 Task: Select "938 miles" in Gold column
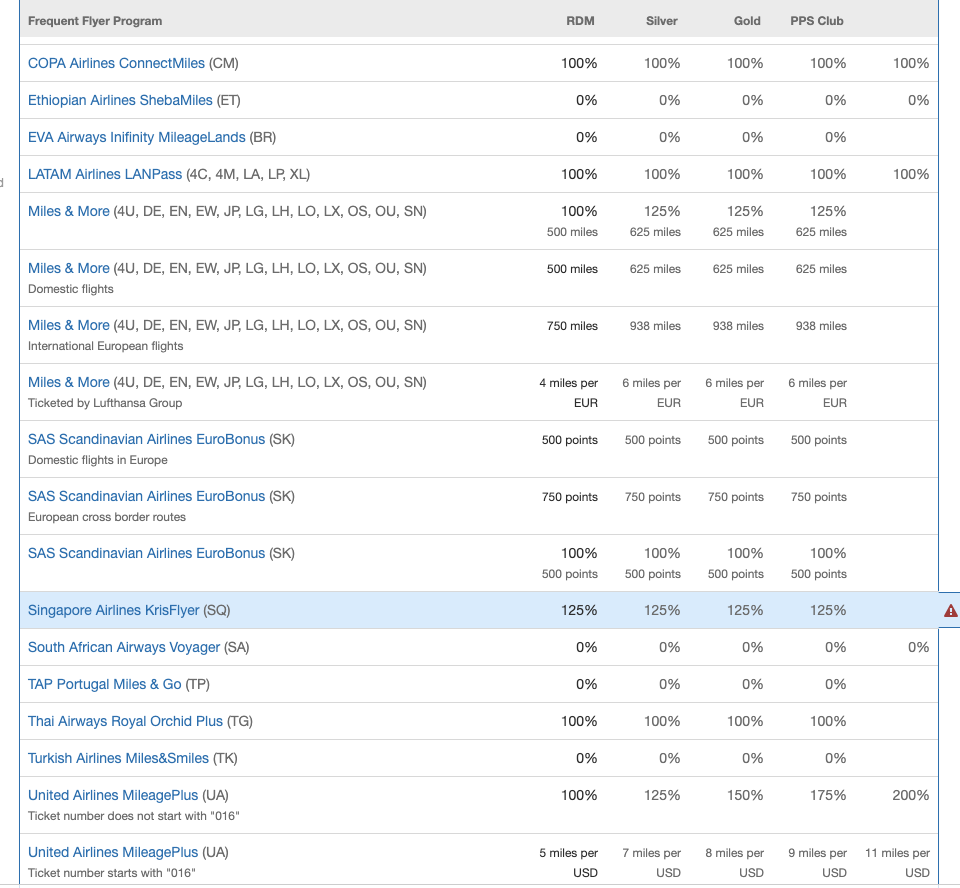point(738,326)
